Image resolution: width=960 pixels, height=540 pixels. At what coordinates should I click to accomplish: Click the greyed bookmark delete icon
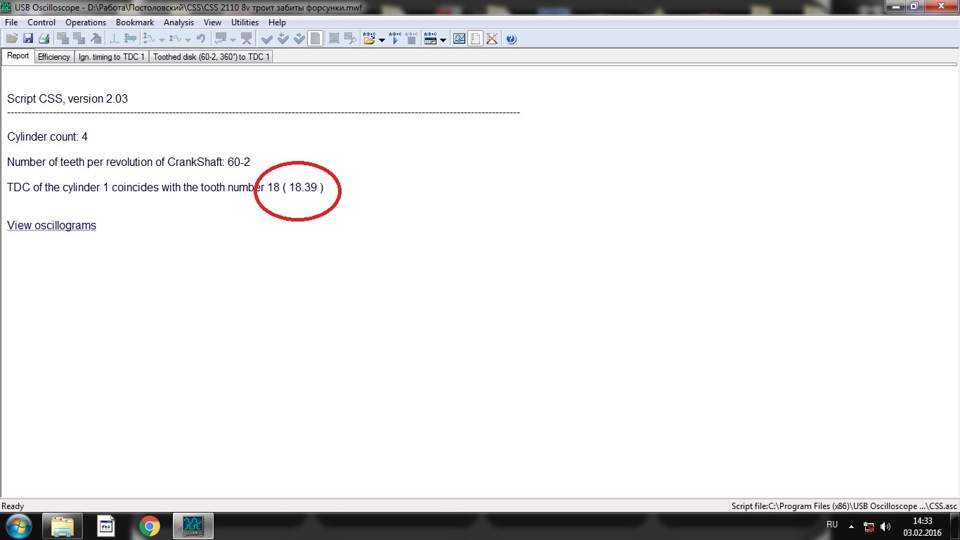point(247,39)
